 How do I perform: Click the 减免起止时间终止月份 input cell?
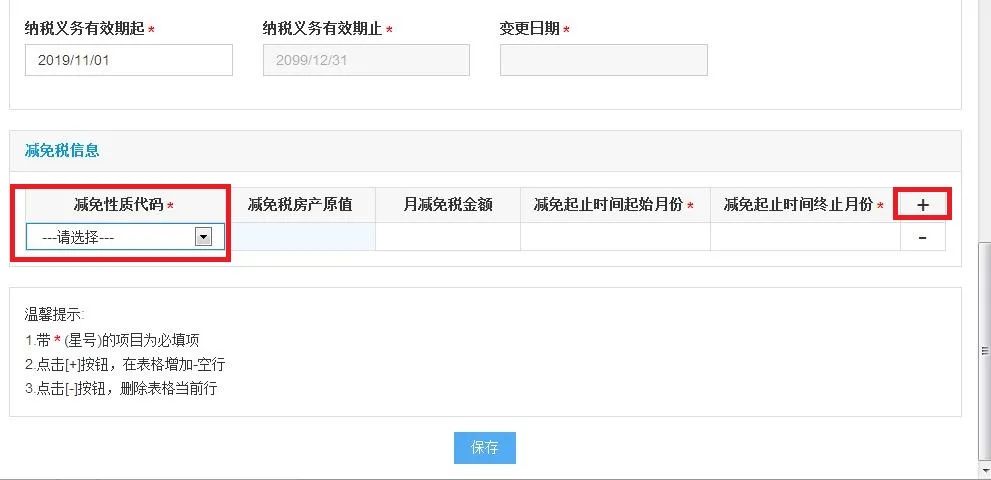click(805, 237)
